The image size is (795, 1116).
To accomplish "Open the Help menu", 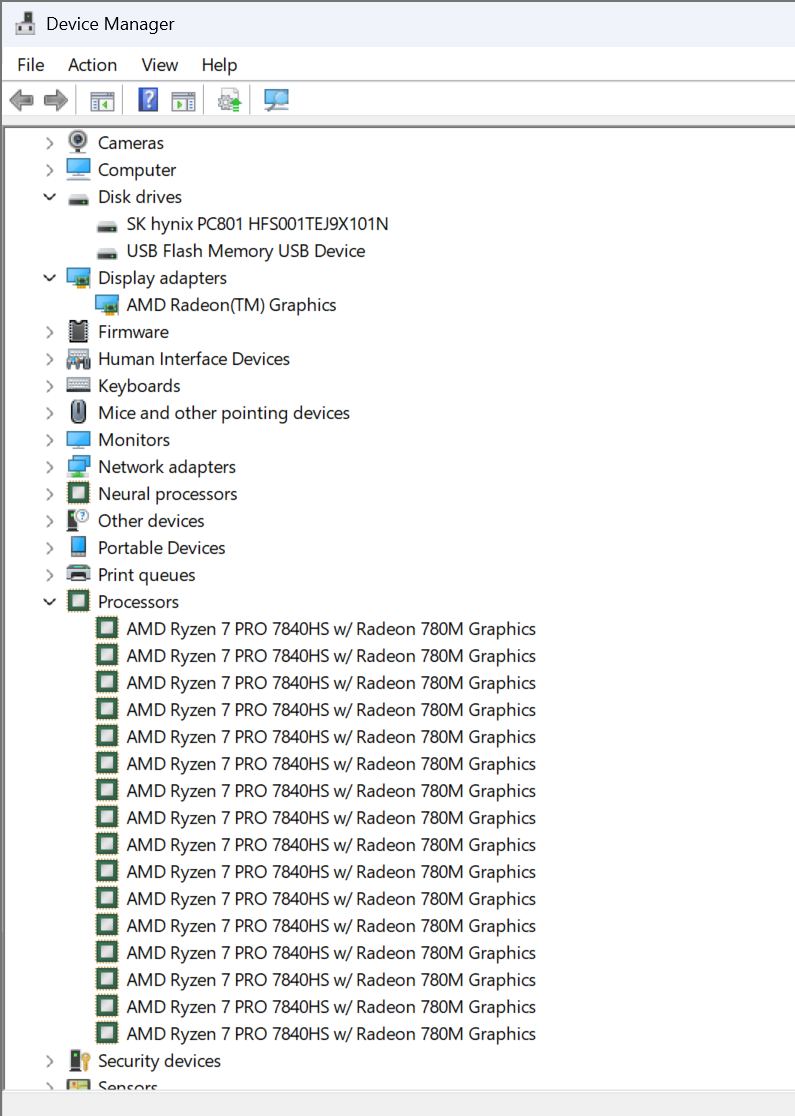I will (219, 65).
